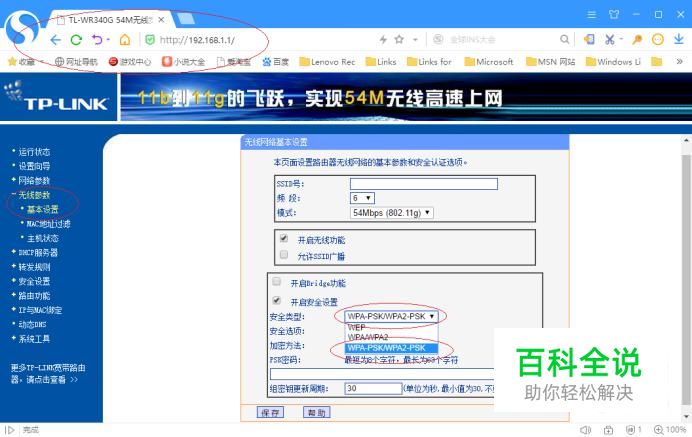This screenshot has height=437, width=692.
Task: Open the 游戏中心 bookmark
Action: tap(130, 62)
